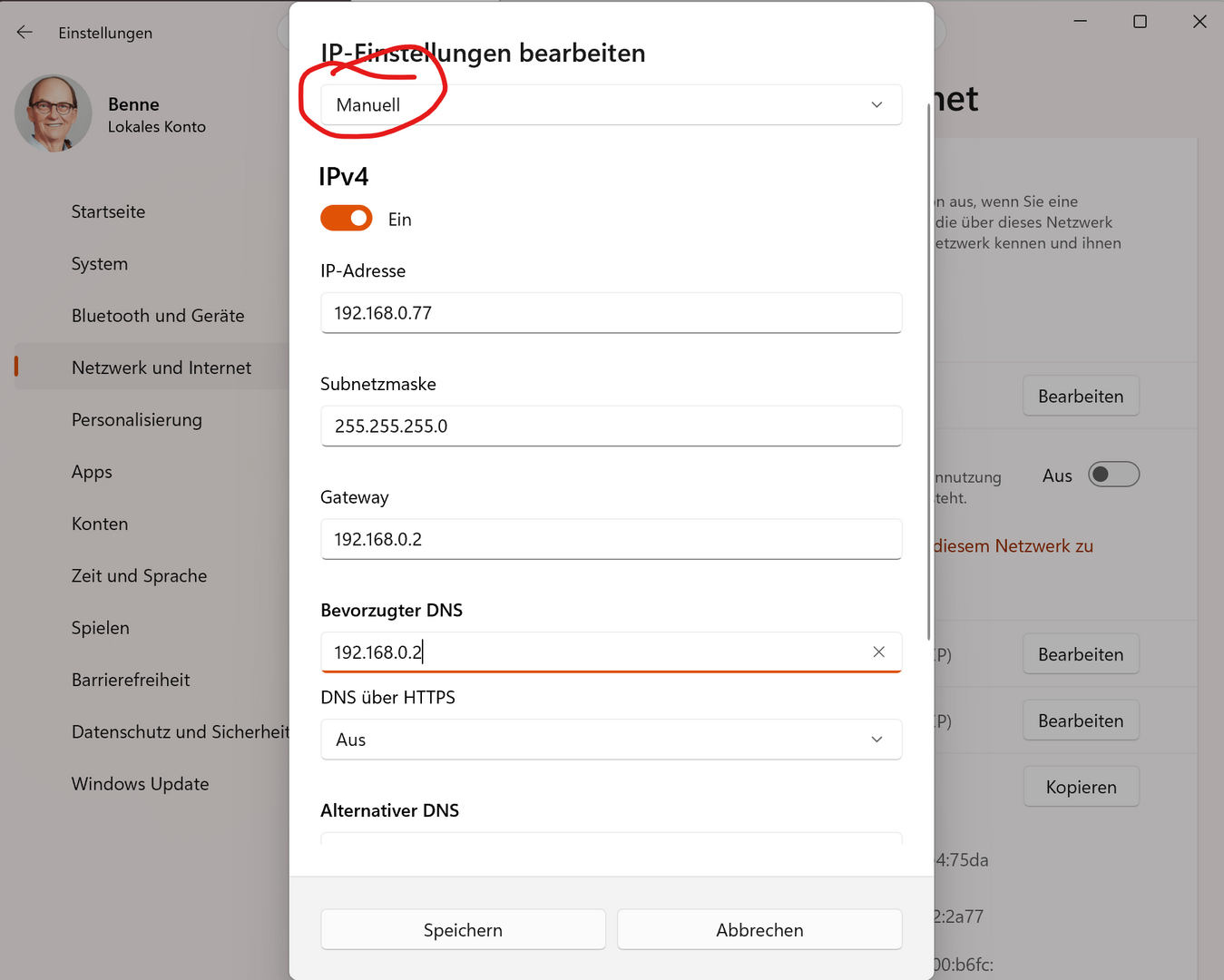
Task: Click the Speichern button
Action: coord(463,930)
